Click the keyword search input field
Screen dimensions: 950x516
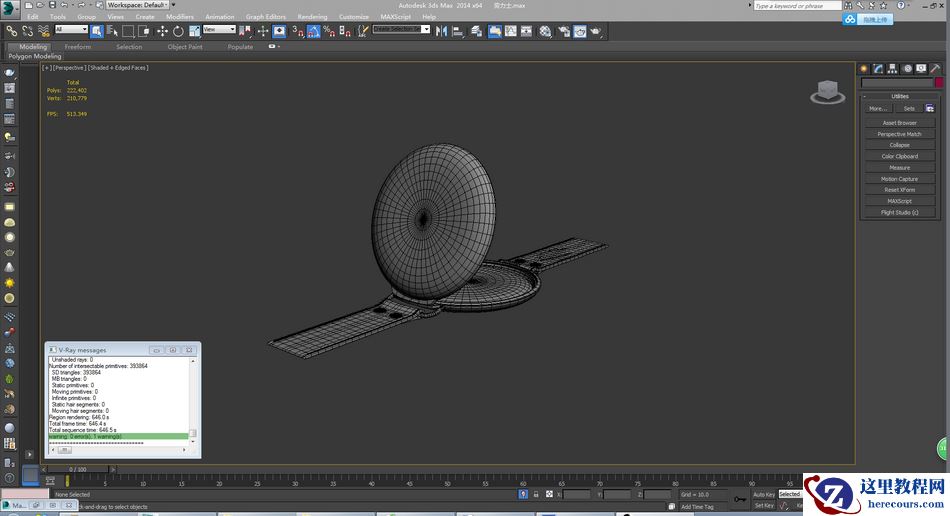click(x=796, y=6)
